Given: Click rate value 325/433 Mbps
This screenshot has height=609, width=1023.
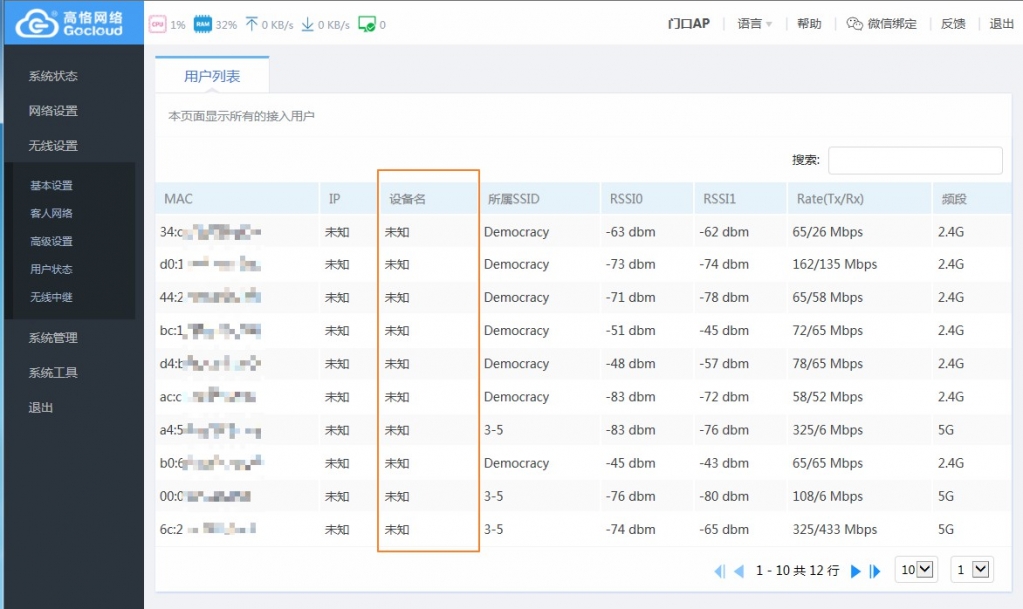Looking at the screenshot, I should coord(834,529).
